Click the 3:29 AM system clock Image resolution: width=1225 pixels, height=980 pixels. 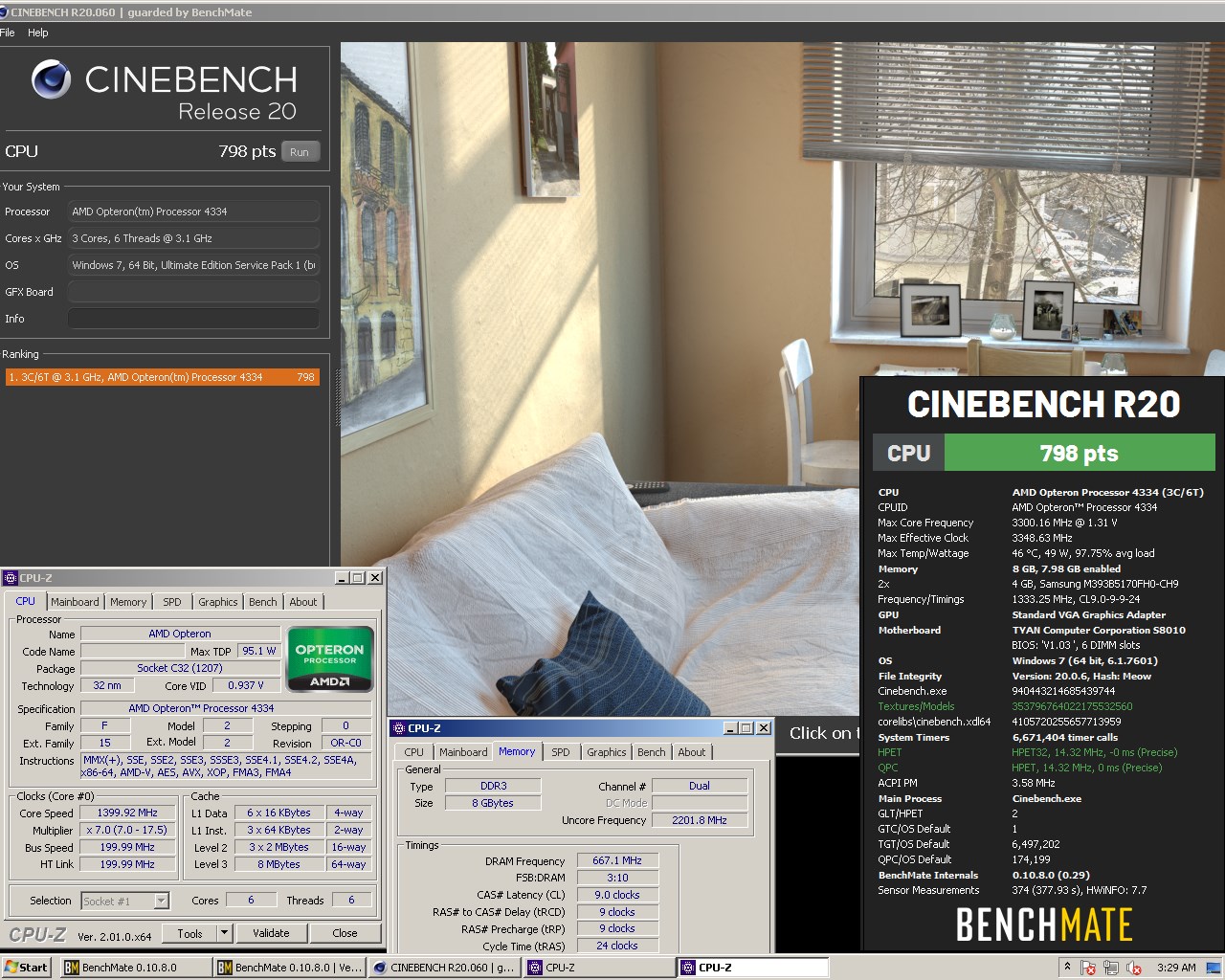pyautogui.click(x=1176, y=968)
